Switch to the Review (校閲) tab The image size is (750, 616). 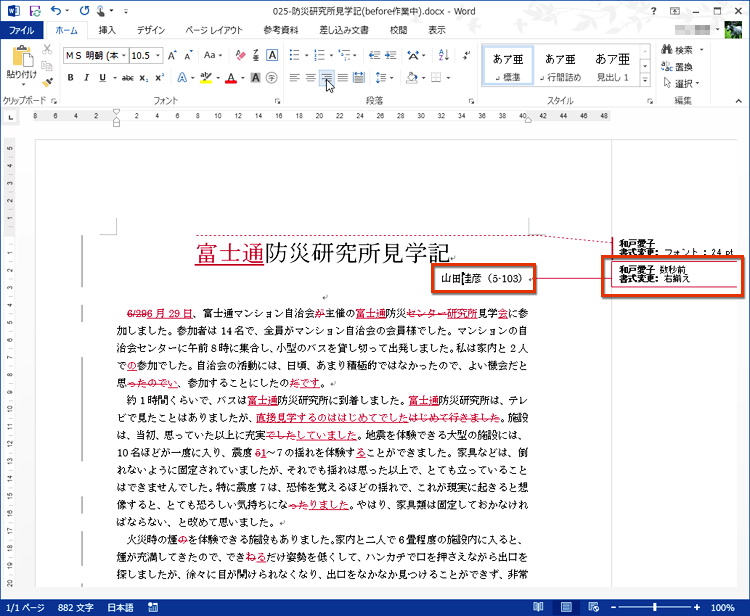click(398, 30)
